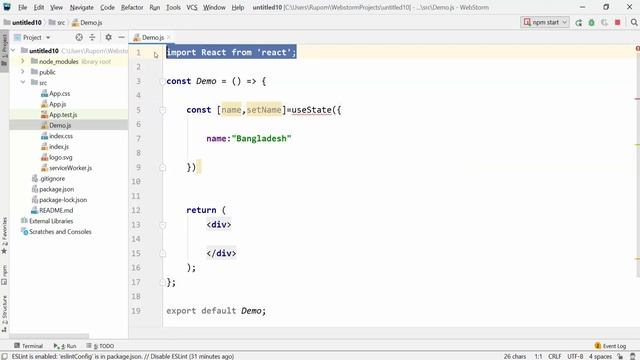Image resolution: width=640 pixels, height=360 pixels.
Task: Stop the running process with the red square
Action: 618,22
